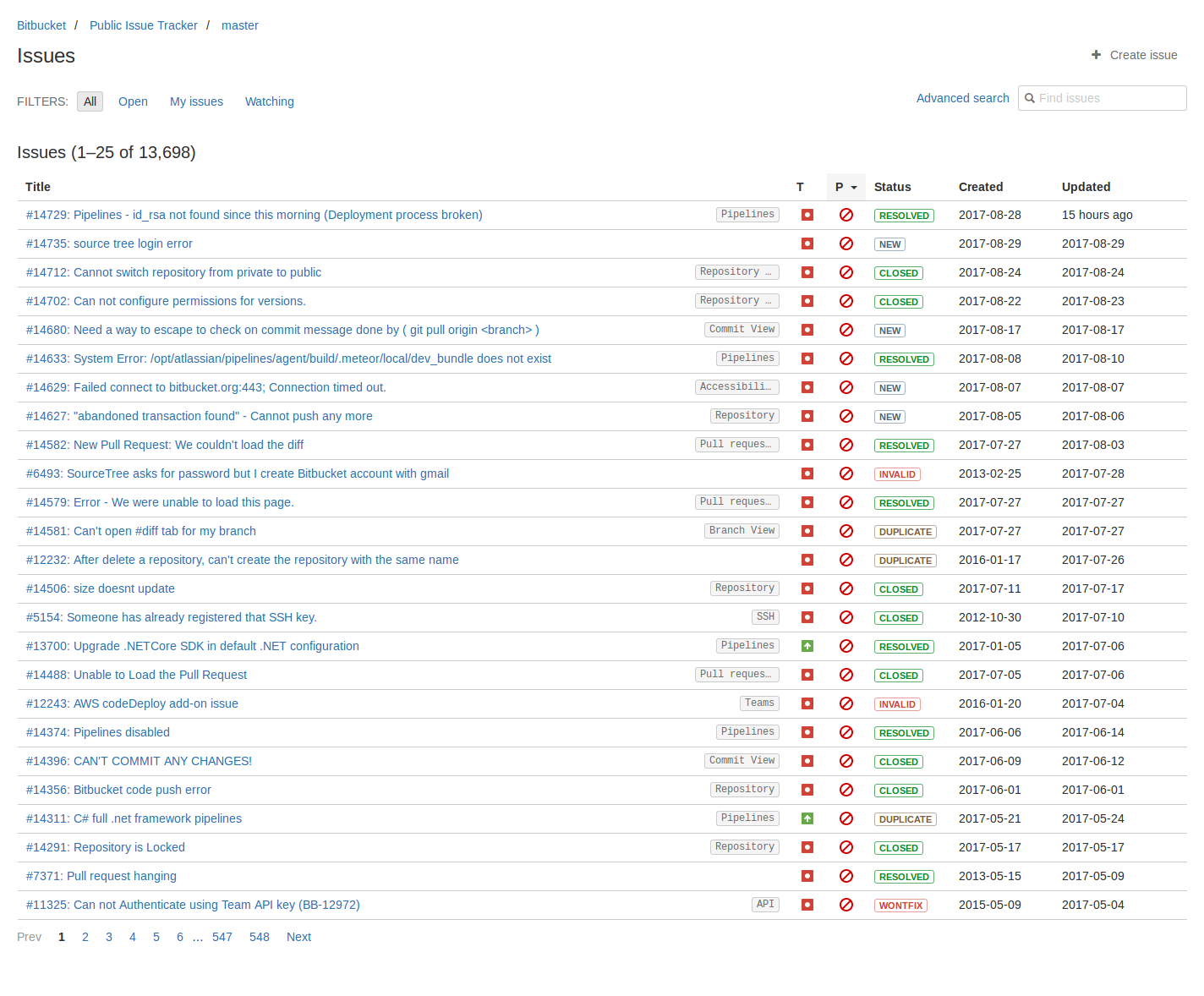Filter by Teams component tag
Viewport: 1204px width, 996px height.
(759, 703)
